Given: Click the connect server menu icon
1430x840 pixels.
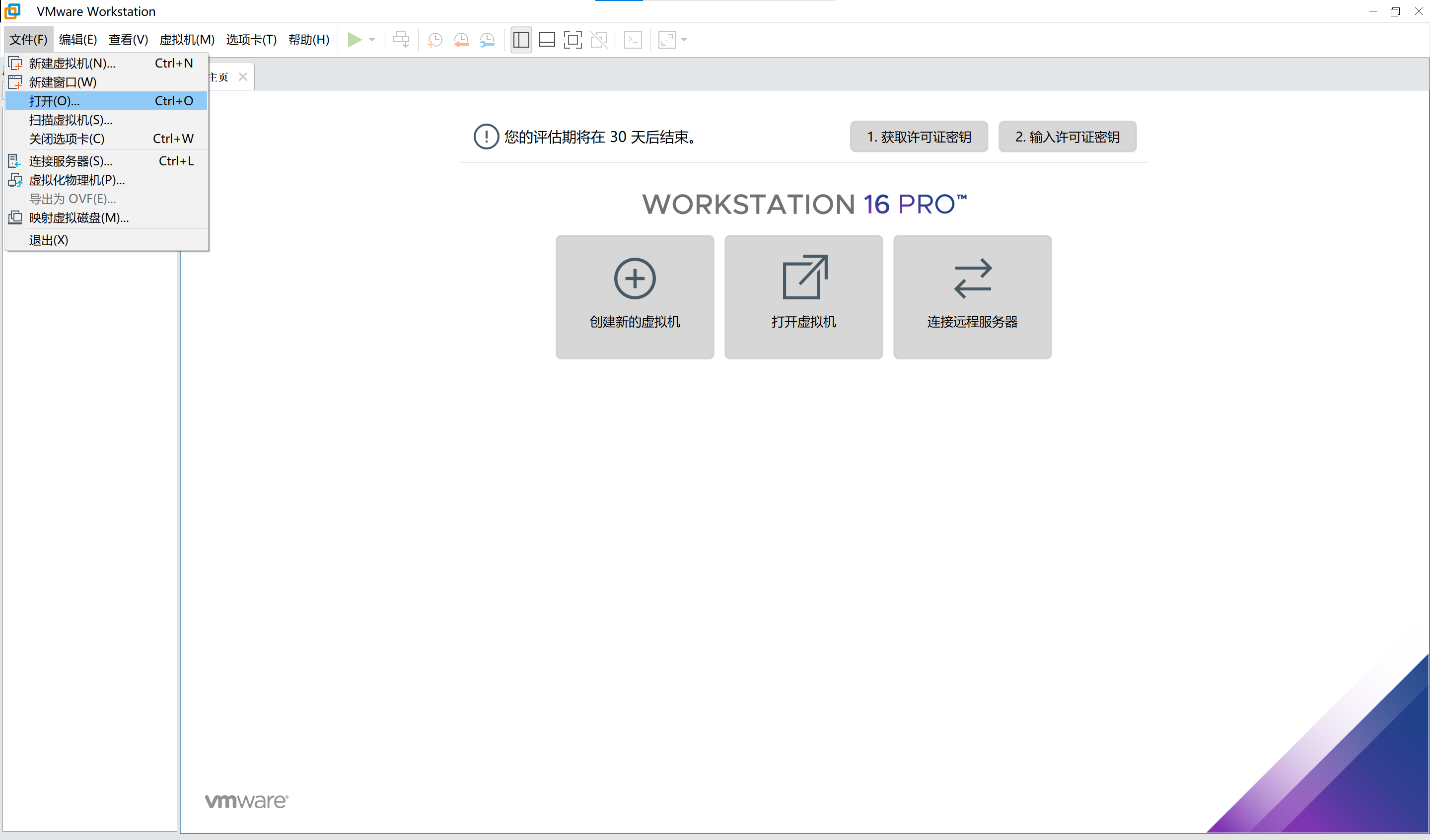Looking at the screenshot, I should [15, 161].
